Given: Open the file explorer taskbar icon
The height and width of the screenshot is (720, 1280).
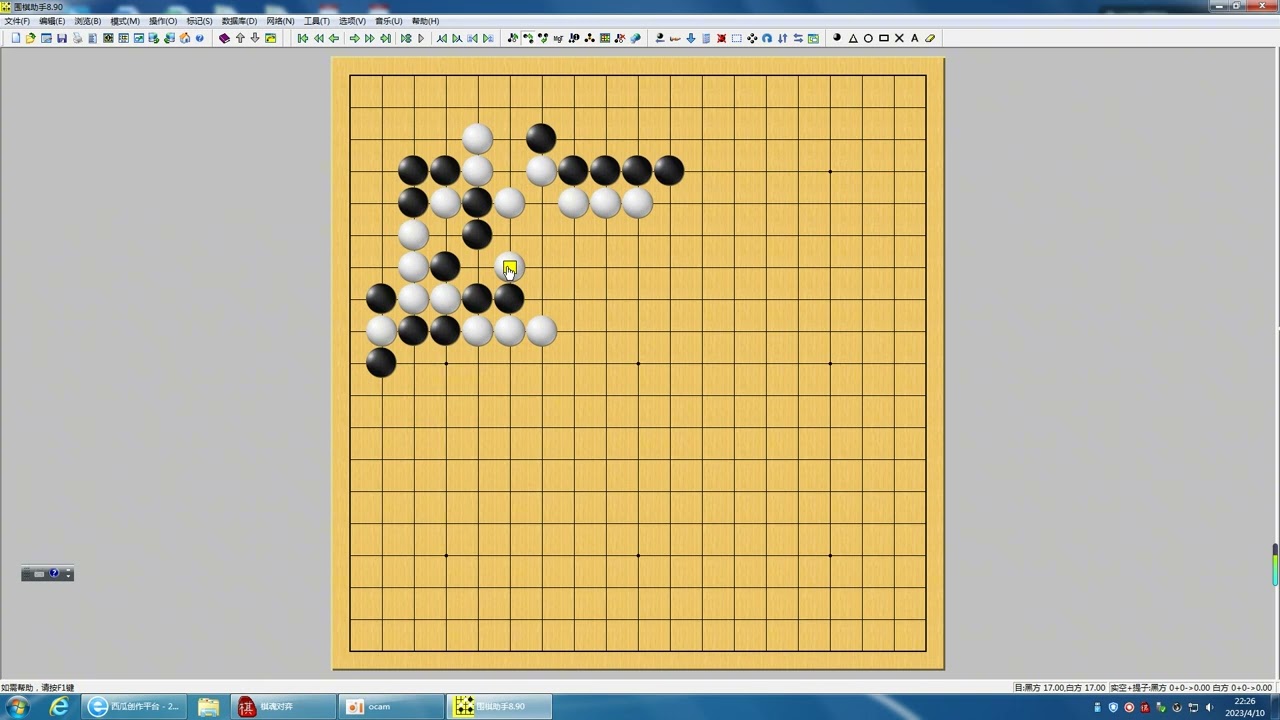Looking at the screenshot, I should 208,707.
